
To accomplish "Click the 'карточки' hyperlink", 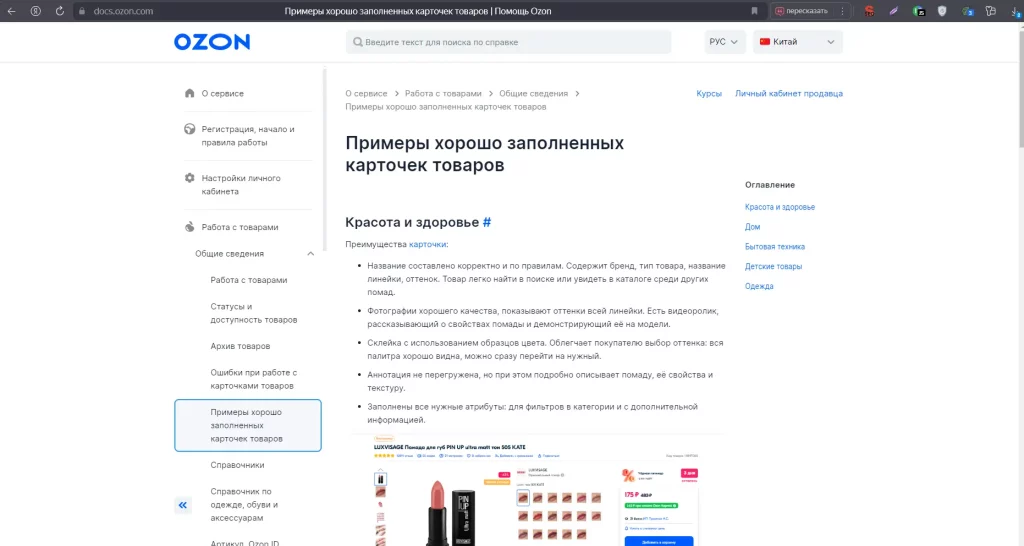I will click(427, 244).
